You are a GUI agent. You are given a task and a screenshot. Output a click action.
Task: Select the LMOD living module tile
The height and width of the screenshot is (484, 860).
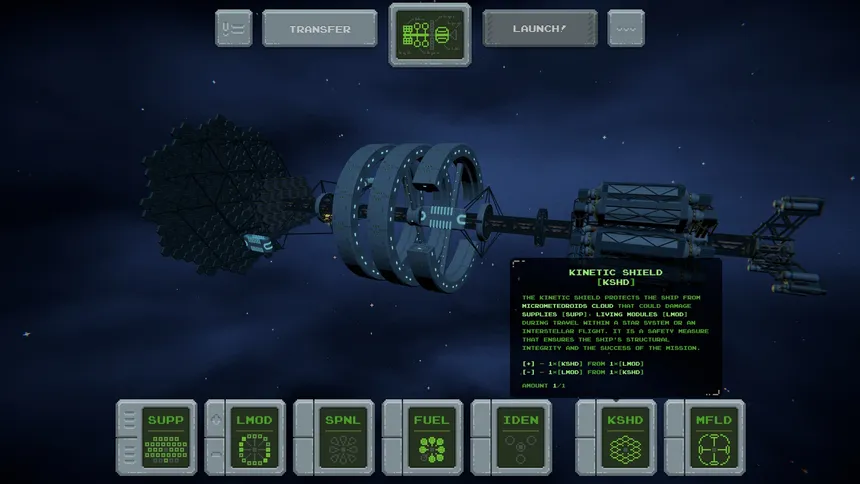tap(254, 437)
